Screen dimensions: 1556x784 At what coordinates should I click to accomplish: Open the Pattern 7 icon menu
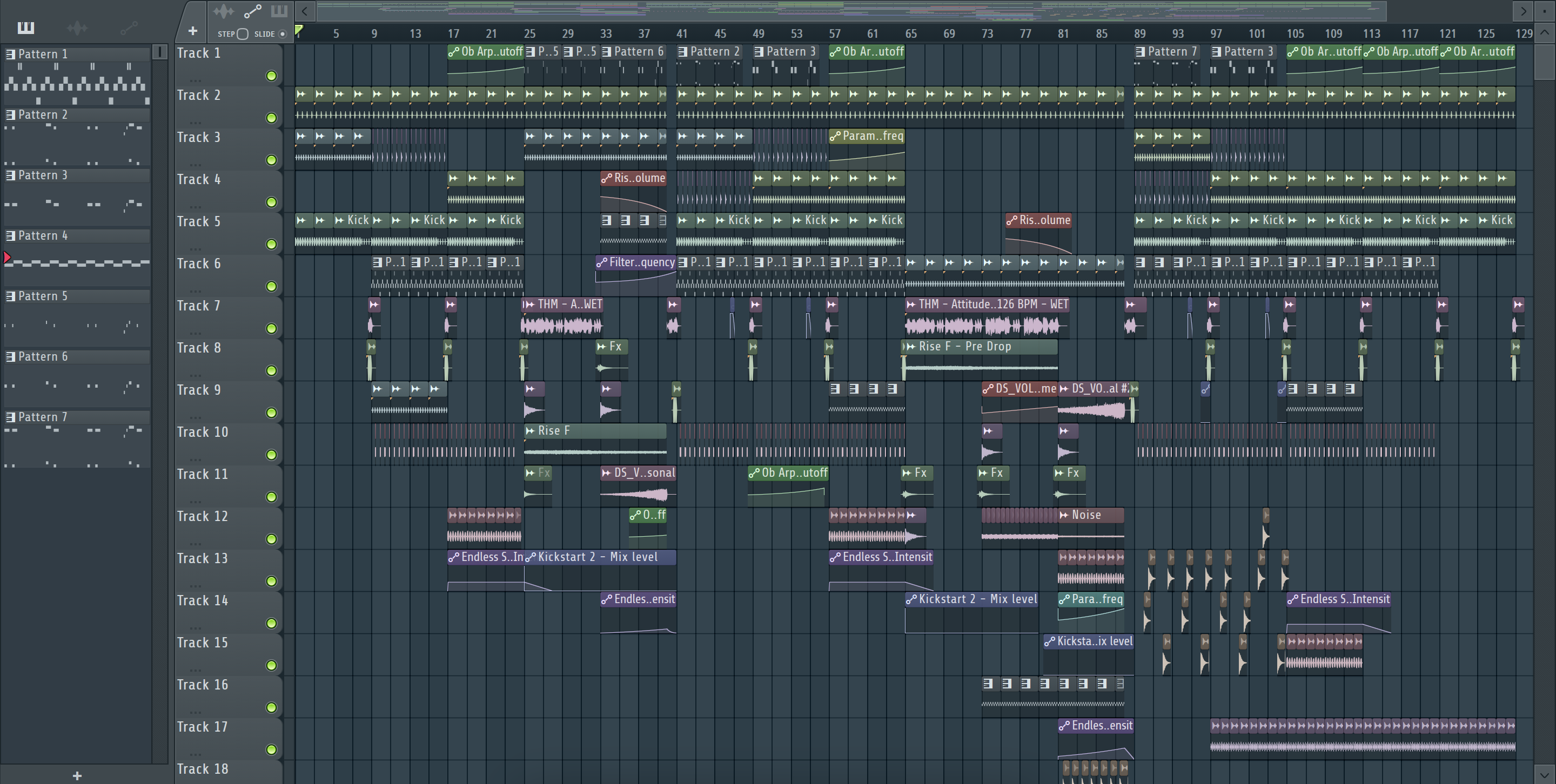tap(10, 417)
